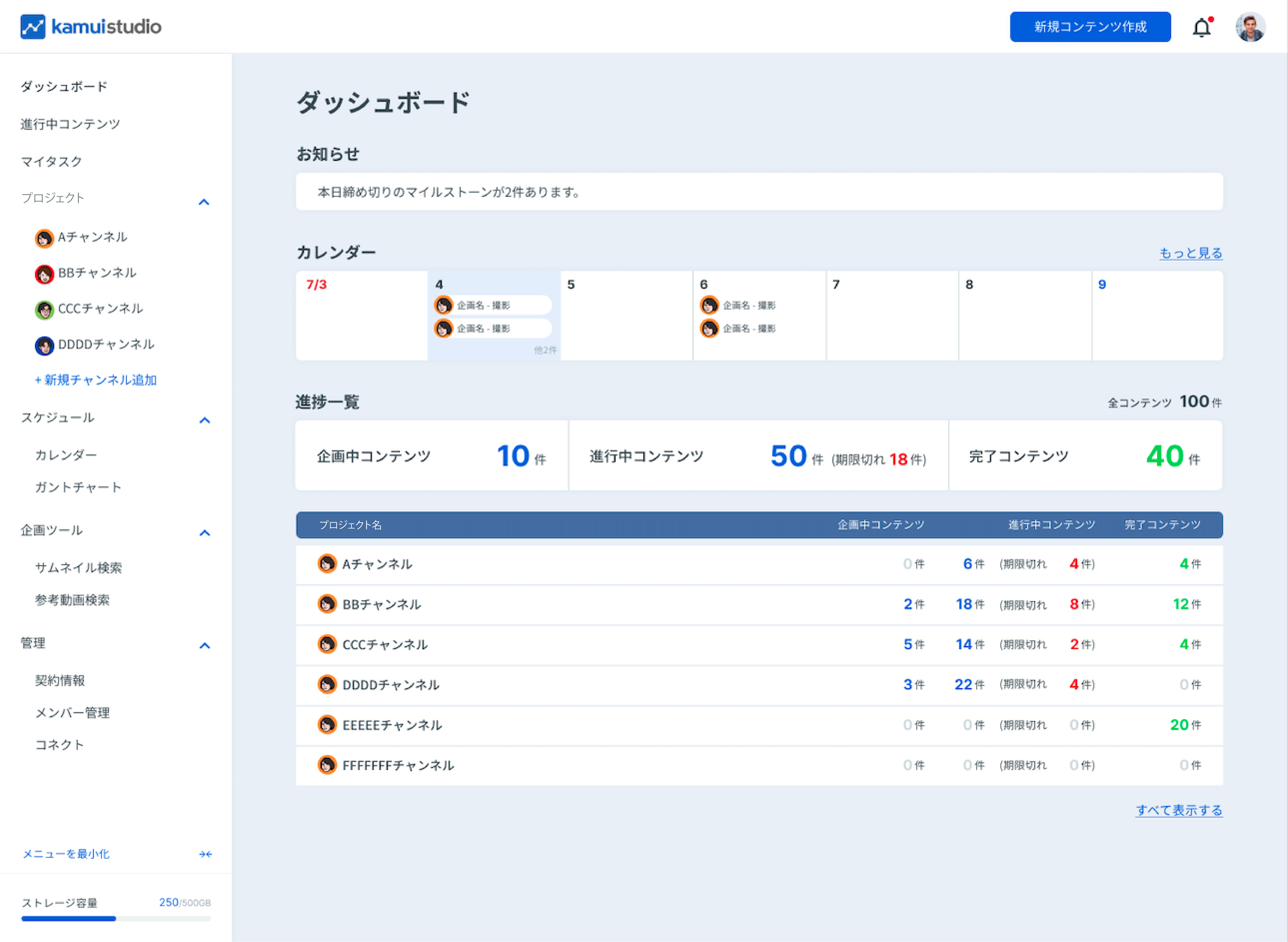1288x942 pixels.
Task: Click the user profile avatar
Action: (x=1250, y=26)
